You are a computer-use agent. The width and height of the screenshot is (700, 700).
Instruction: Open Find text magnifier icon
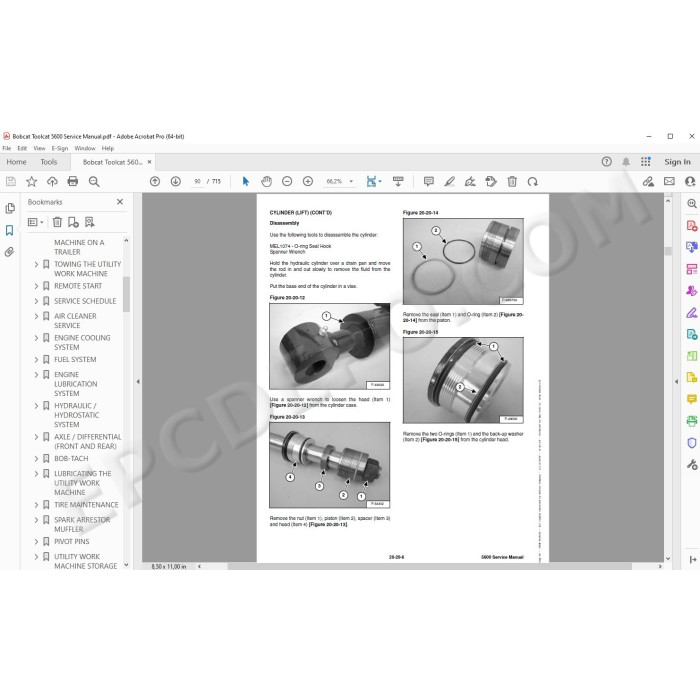pyautogui.click(x=94, y=181)
